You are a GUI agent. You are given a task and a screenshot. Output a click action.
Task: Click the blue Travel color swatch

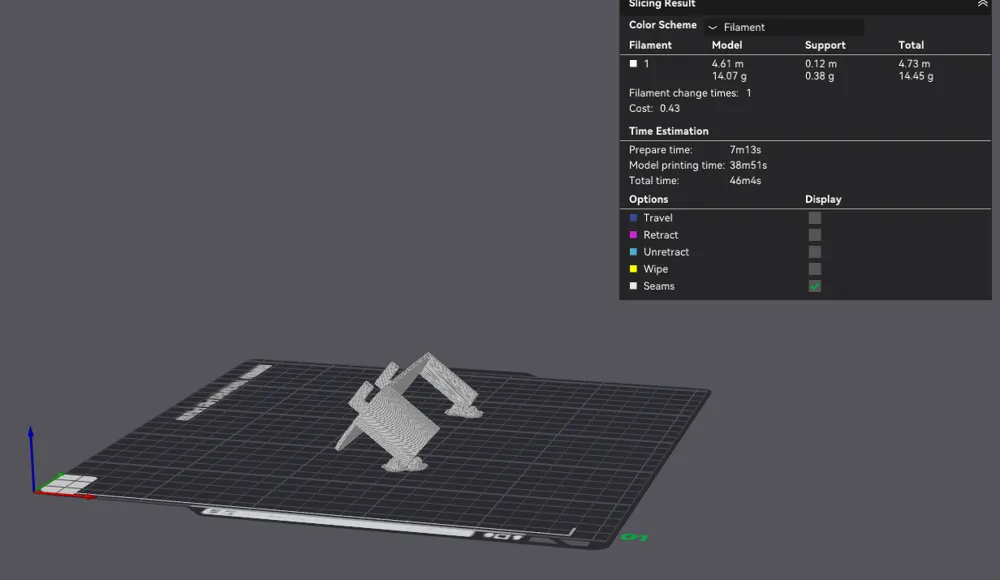633,218
